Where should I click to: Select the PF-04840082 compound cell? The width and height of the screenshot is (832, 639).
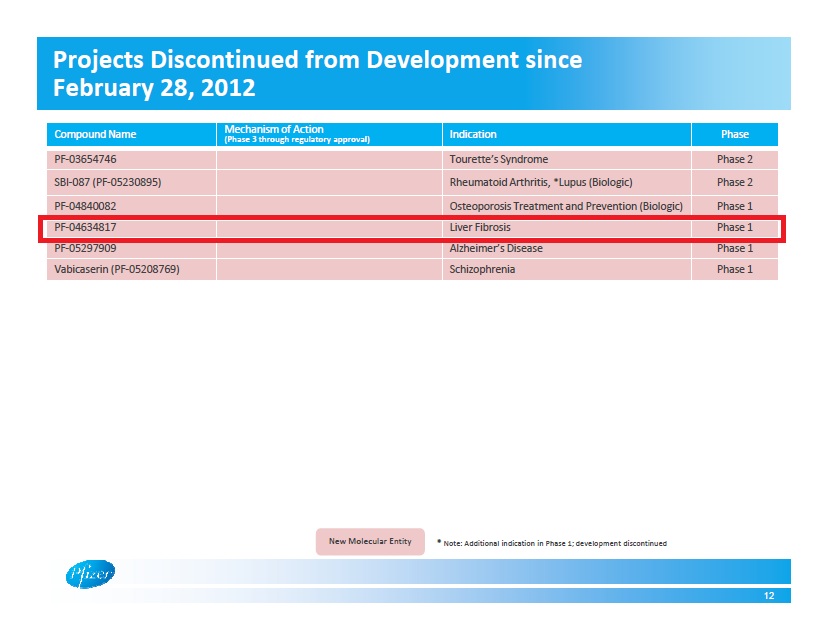click(x=86, y=206)
